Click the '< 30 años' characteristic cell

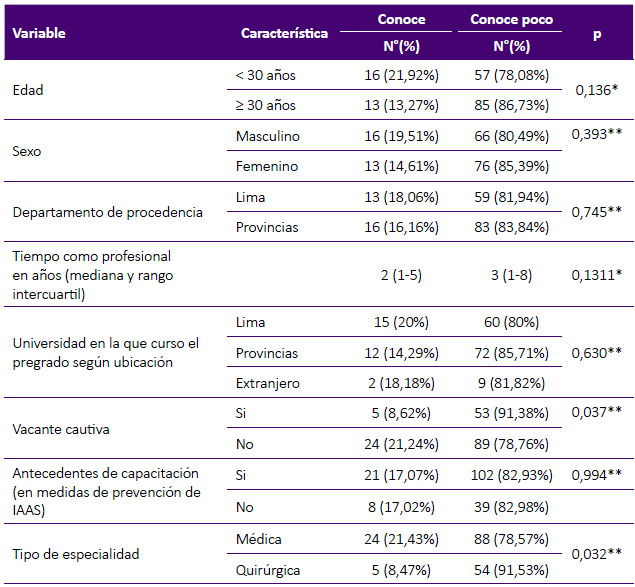click(265, 75)
